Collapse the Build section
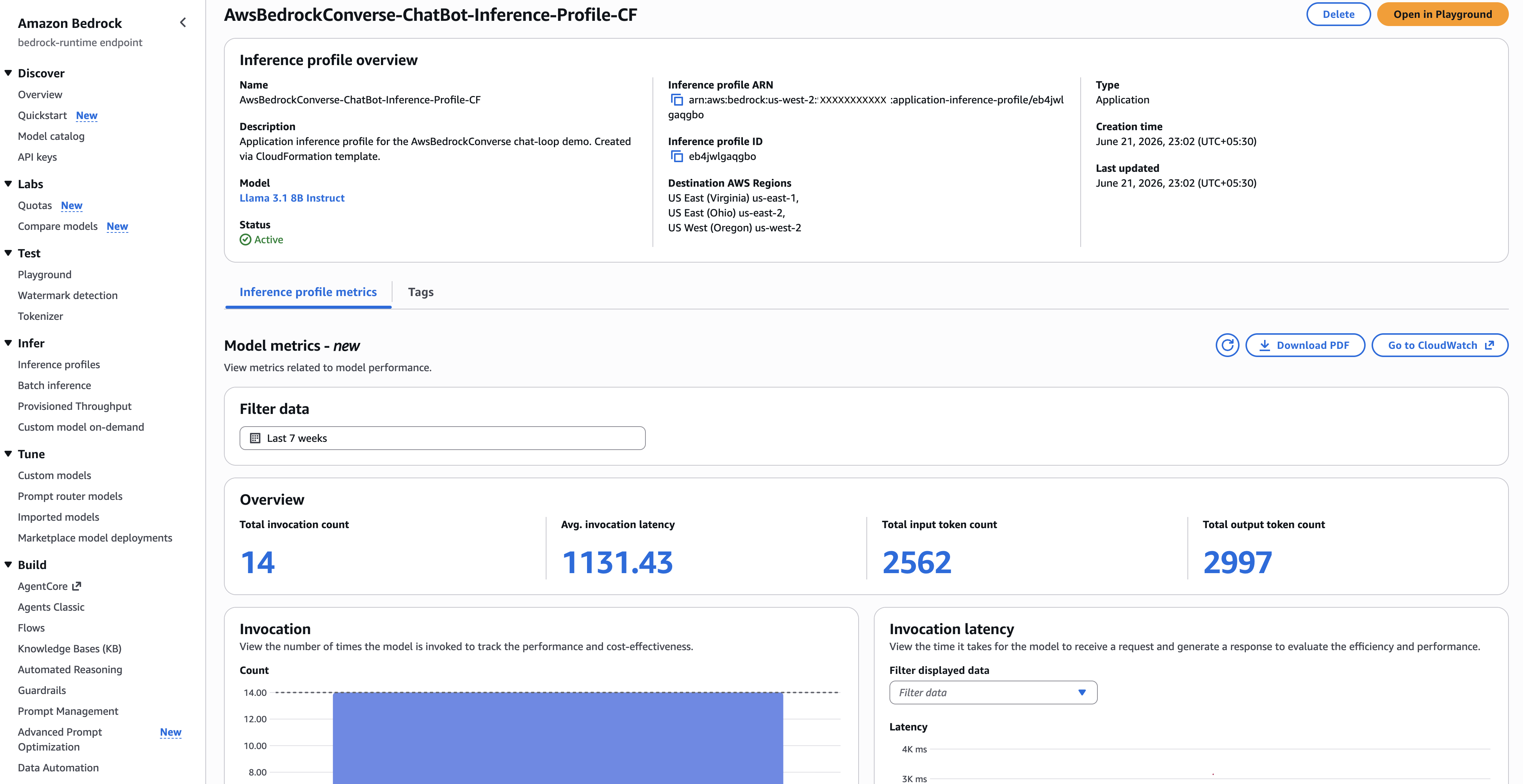Screen dimensions: 1523x784 pos(8,565)
